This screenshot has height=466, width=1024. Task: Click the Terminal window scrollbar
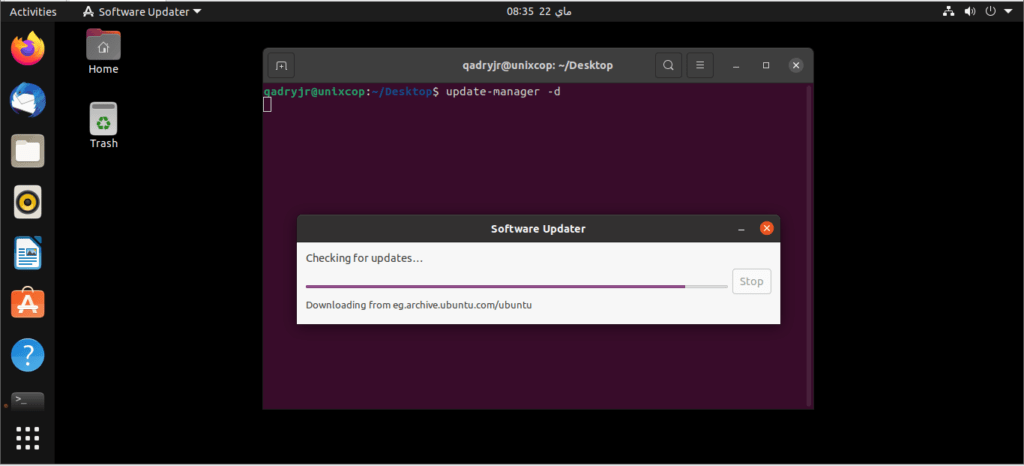[x=808, y=245]
